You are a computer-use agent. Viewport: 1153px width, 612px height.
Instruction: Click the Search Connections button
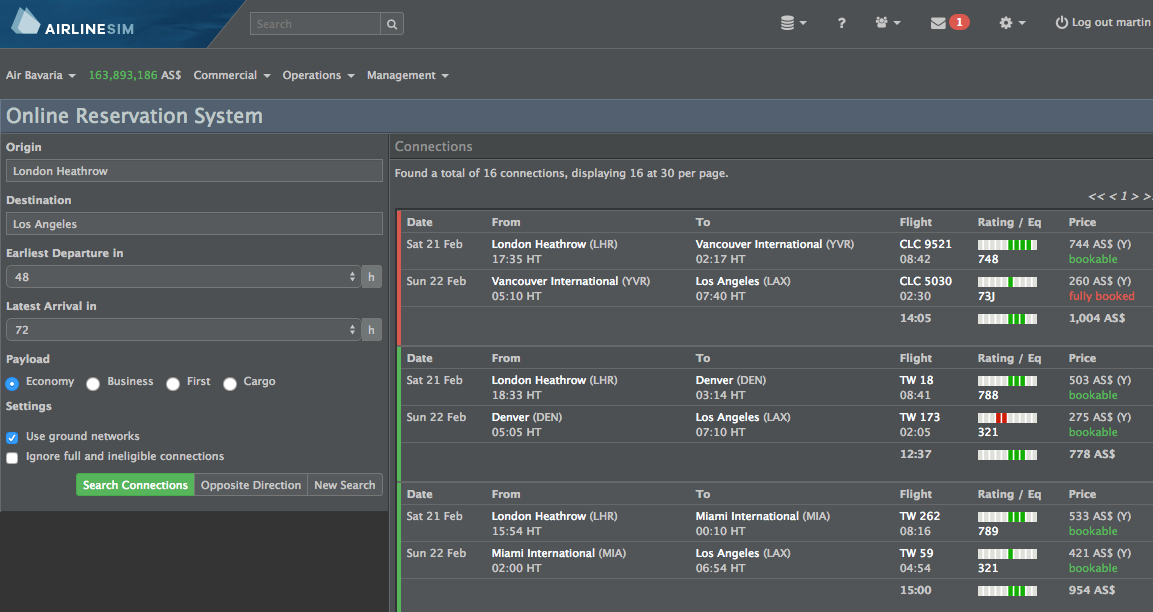[x=135, y=484]
